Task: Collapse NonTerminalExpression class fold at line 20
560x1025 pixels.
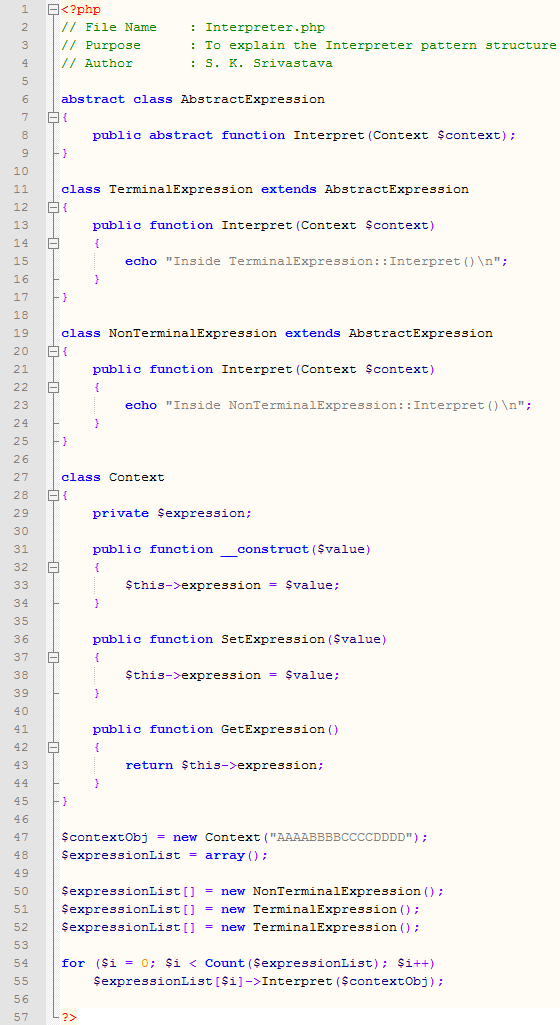Action: pos(53,351)
